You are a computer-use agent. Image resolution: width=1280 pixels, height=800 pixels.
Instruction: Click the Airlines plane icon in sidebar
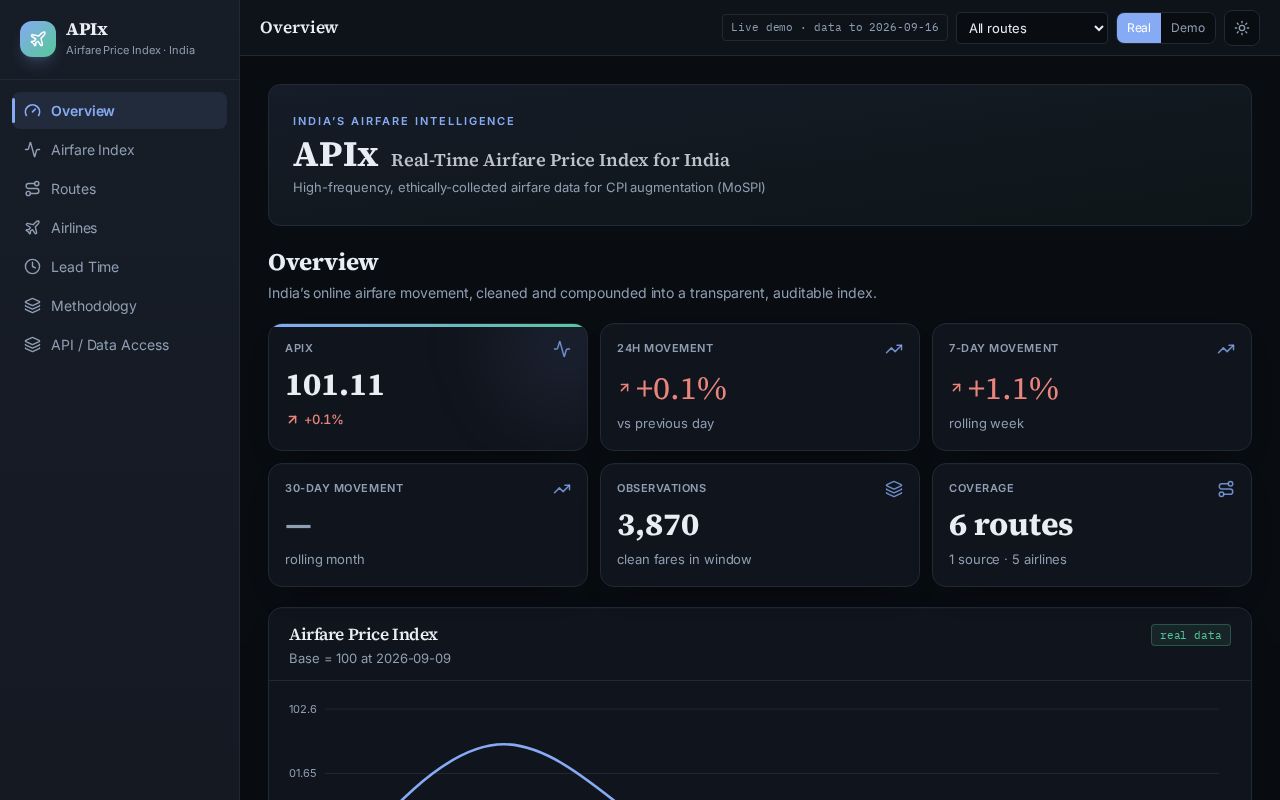pos(33,228)
